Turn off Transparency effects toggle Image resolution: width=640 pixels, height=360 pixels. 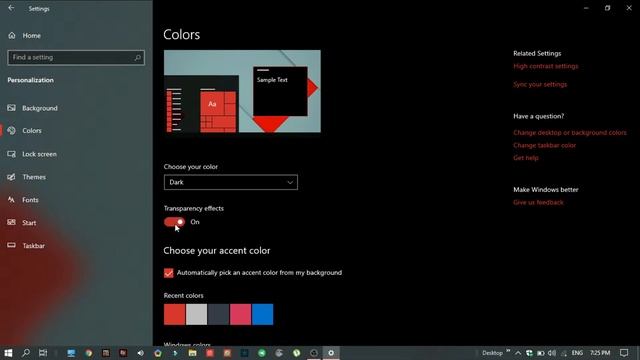point(175,222)
